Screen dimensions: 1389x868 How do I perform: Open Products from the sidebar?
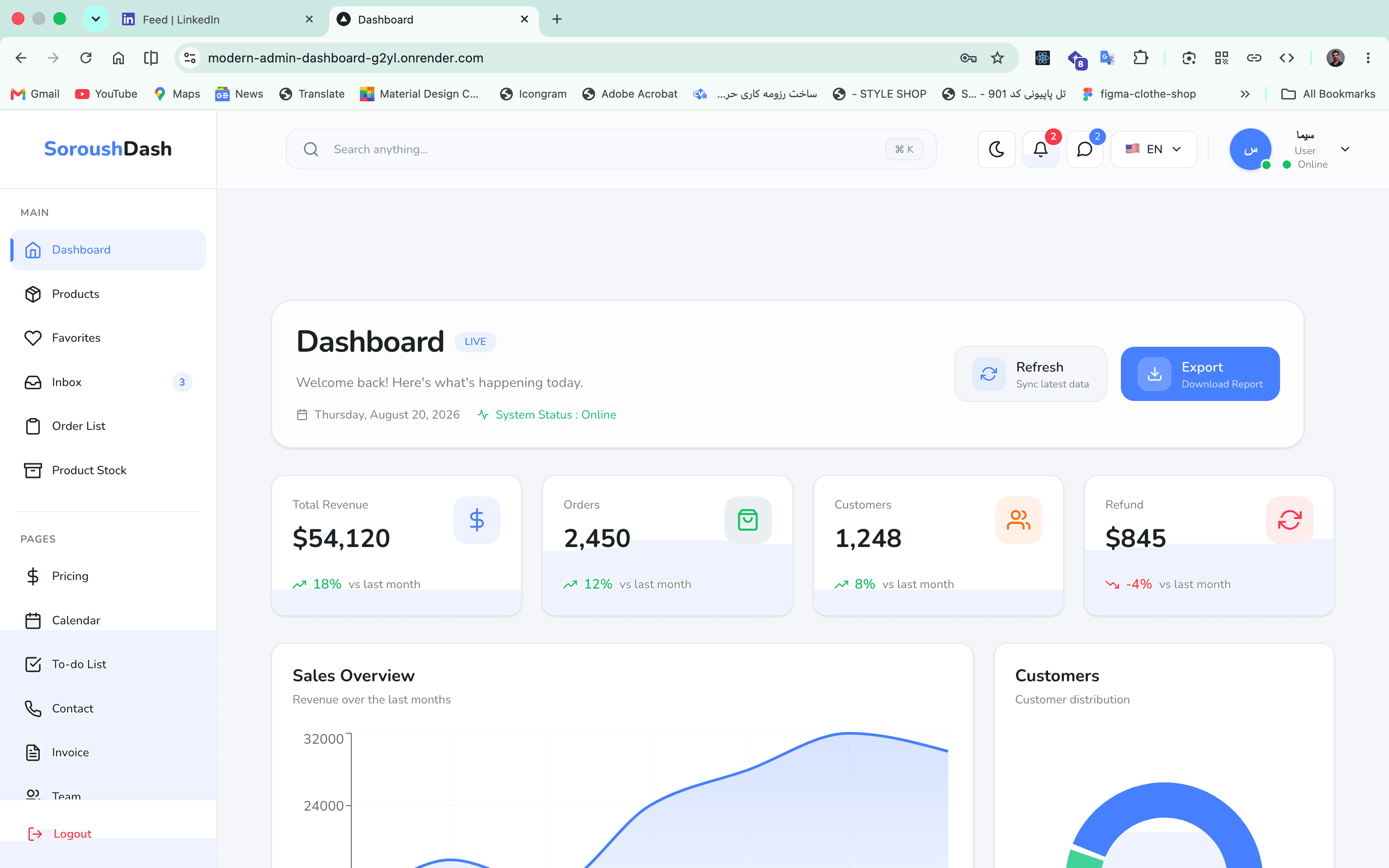click(109, 294)
